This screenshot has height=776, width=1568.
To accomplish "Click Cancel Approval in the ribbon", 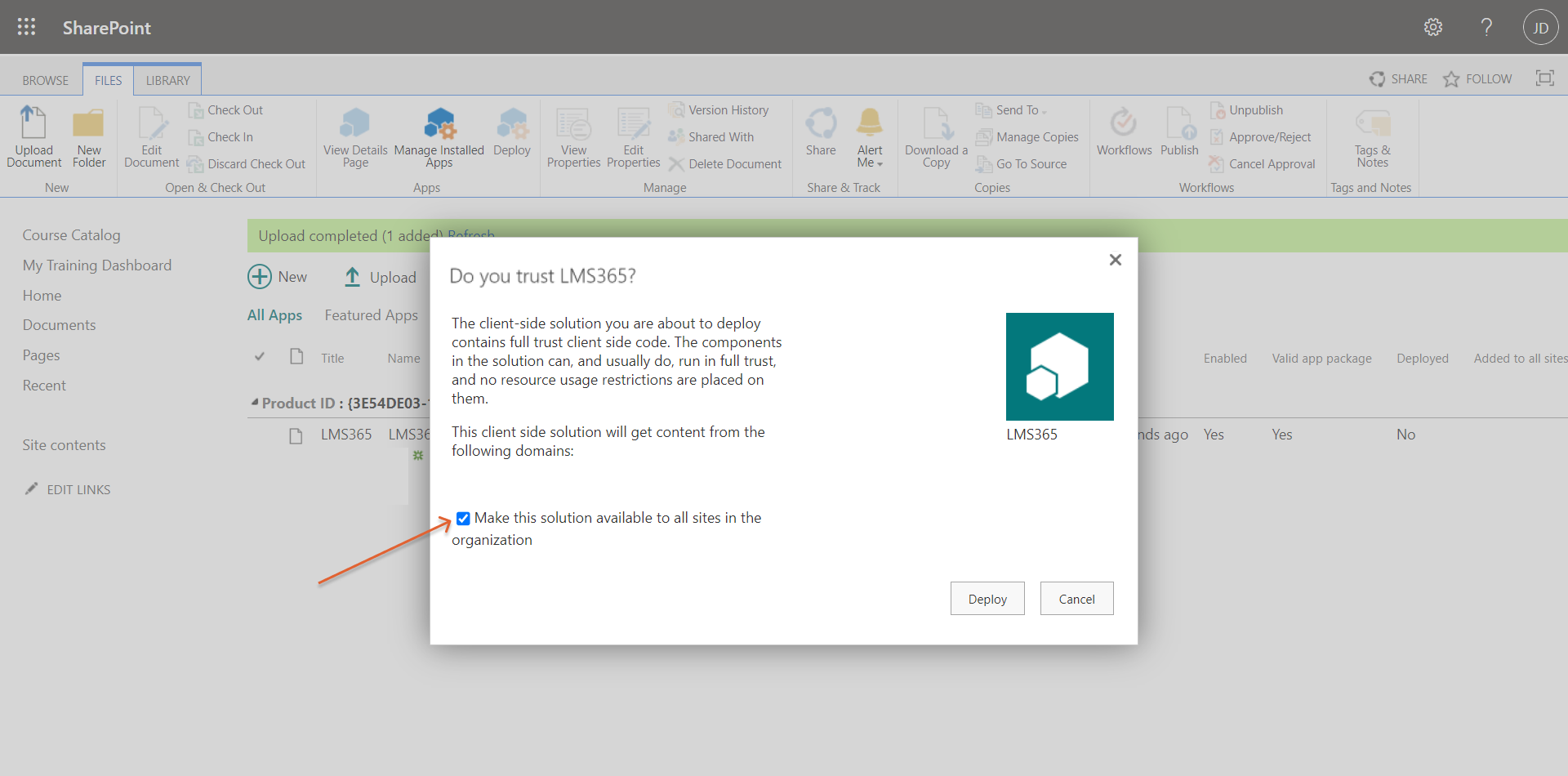I will 1263,164.
